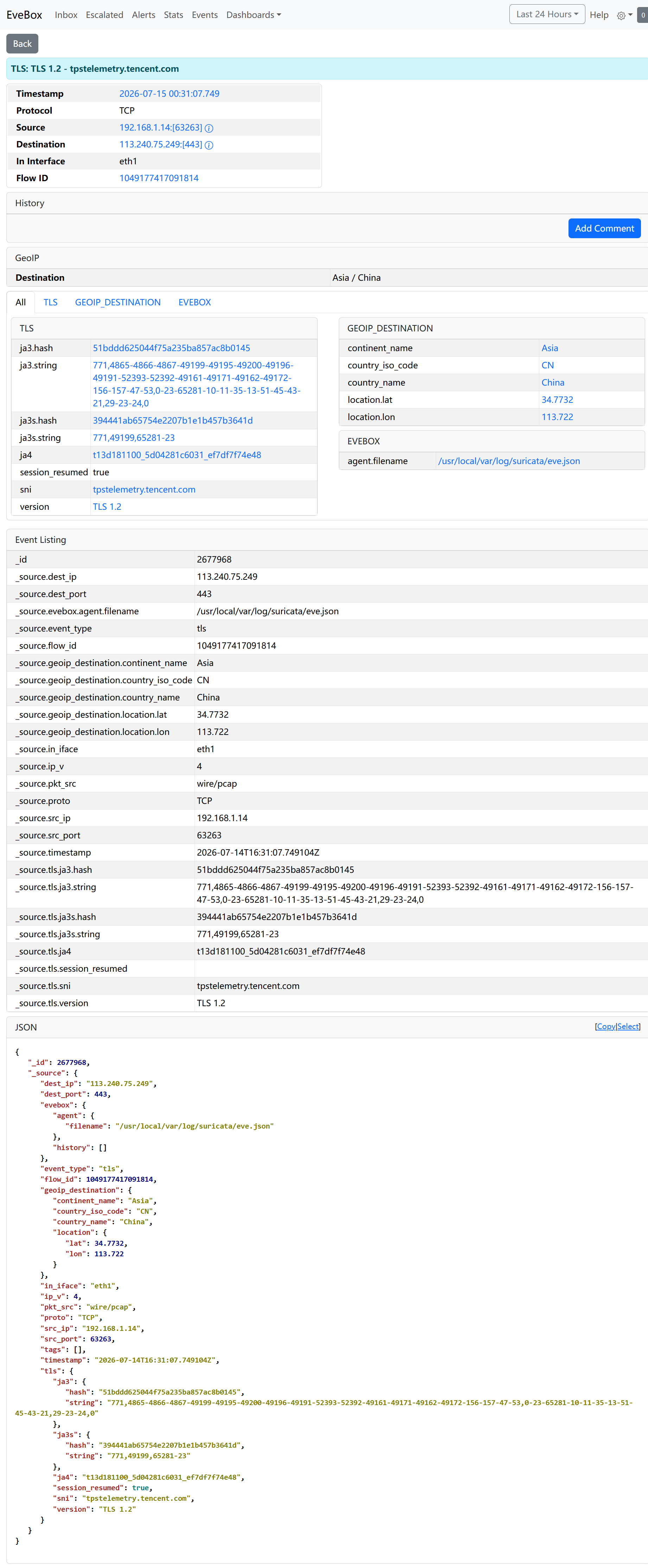648x1568 pixels.
Task: Select the All tab
Action: tap(21, 303)
